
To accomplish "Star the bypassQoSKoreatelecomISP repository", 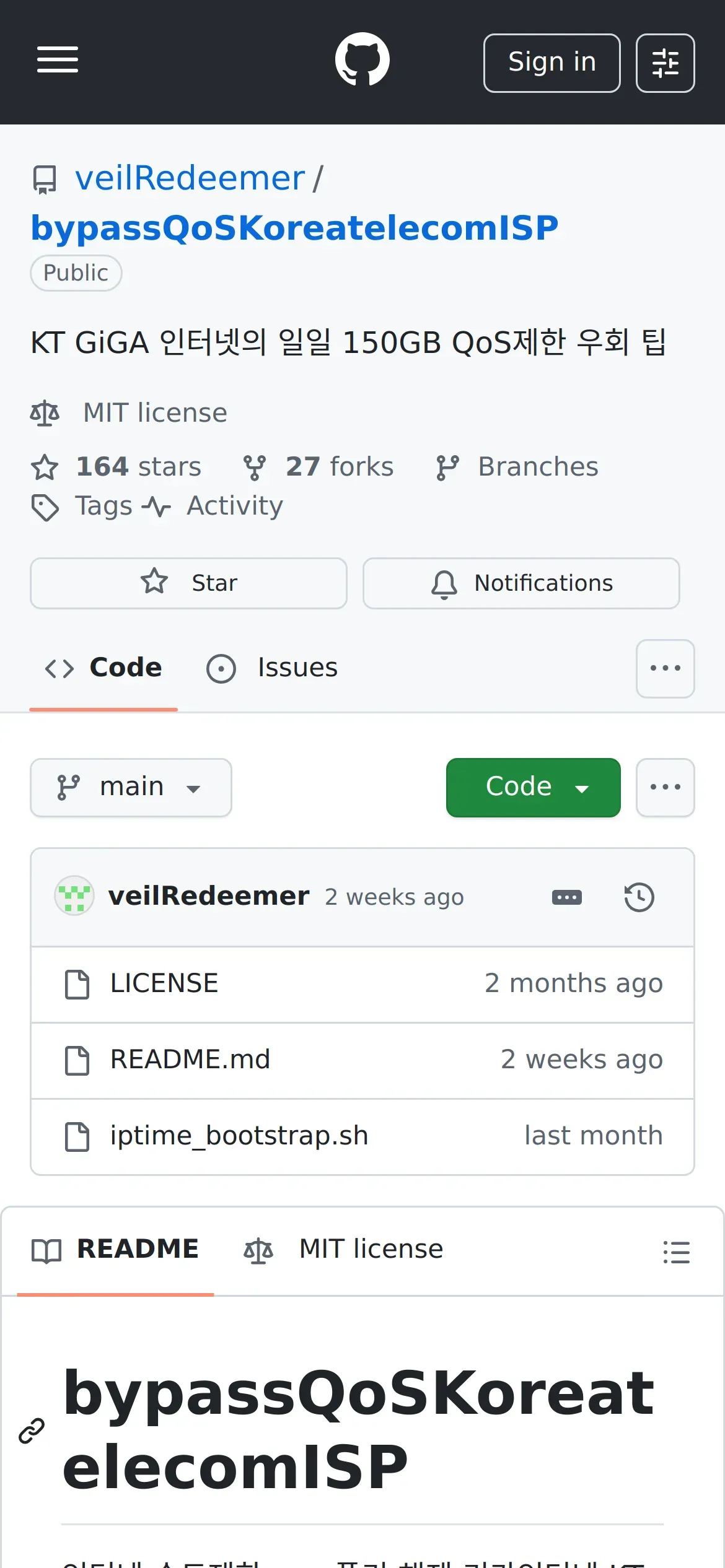I will coord(188,583).
